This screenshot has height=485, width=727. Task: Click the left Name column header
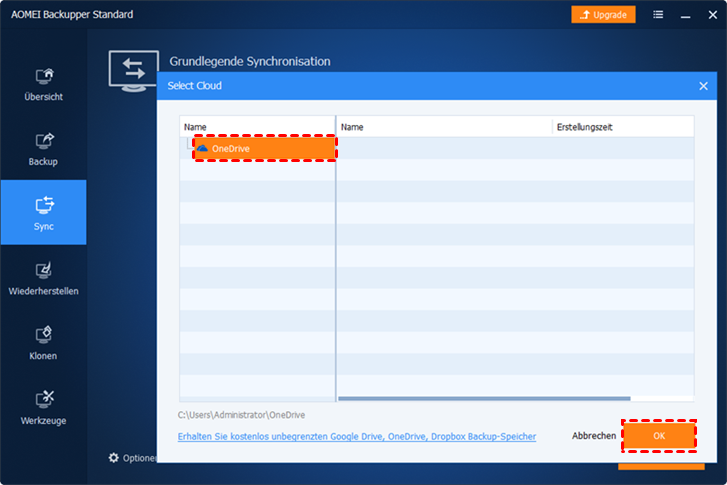pos(257,127)
